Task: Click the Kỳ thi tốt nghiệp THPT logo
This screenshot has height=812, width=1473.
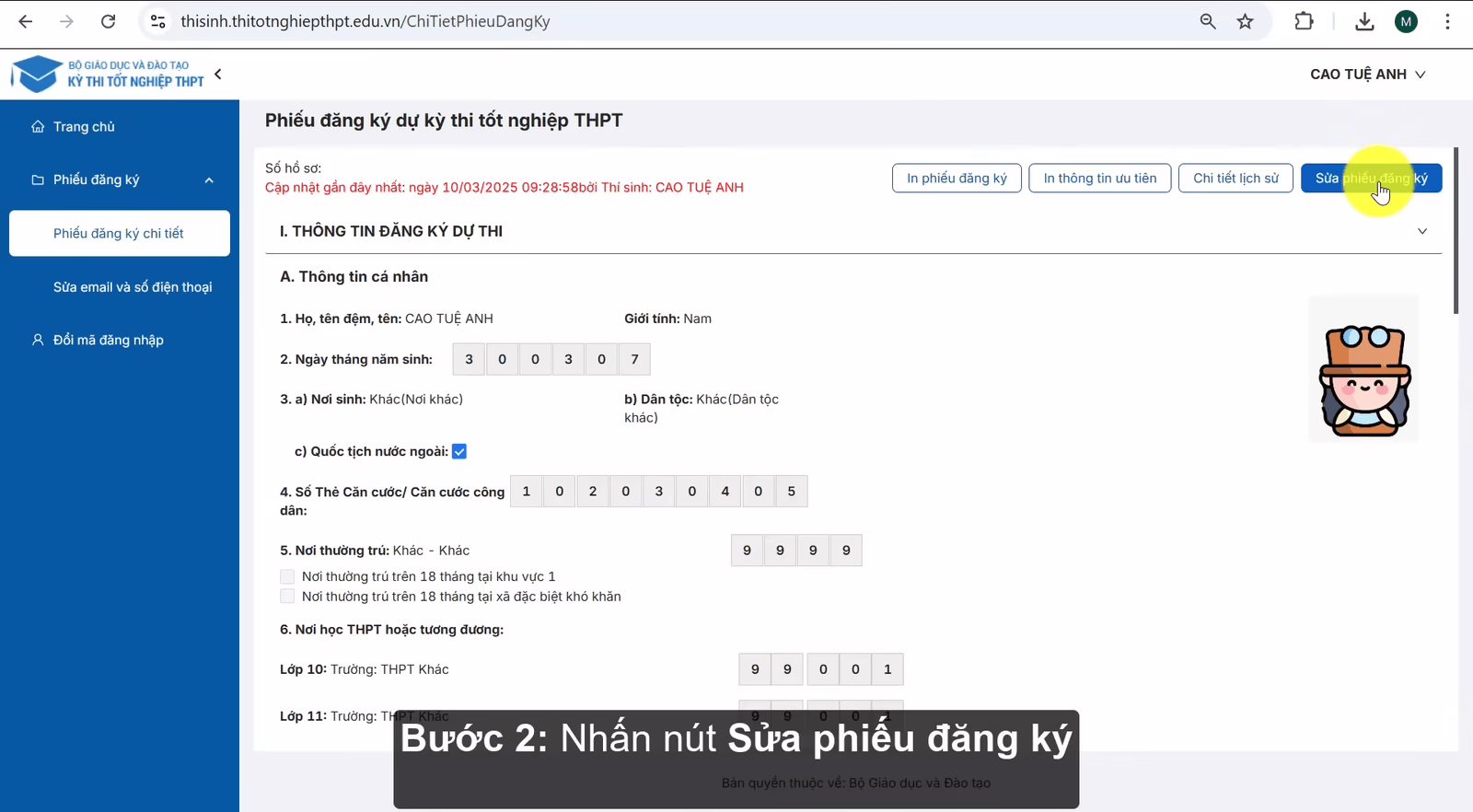Action: pos(109,74)
